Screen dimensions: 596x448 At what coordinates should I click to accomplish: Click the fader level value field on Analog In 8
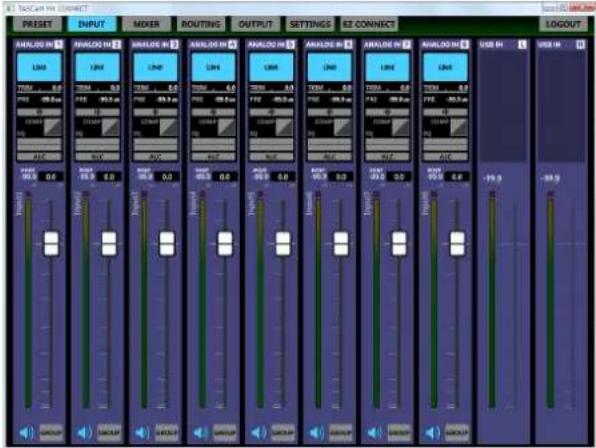tap(457, 177)
